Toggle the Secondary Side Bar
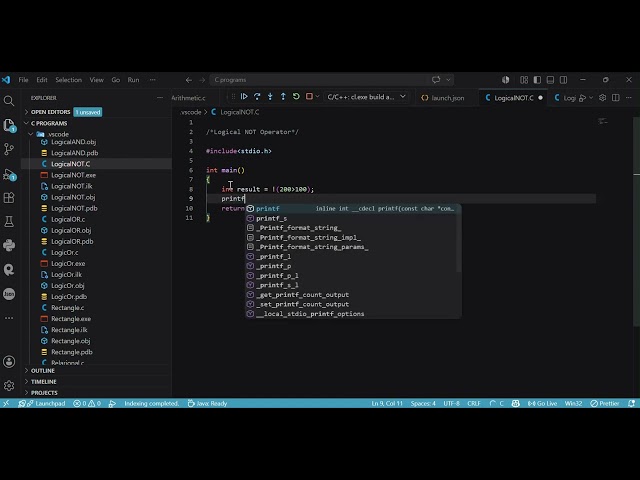Image resolution: width=640 pixels, height=480 pixels. click(x=563, y=80)
